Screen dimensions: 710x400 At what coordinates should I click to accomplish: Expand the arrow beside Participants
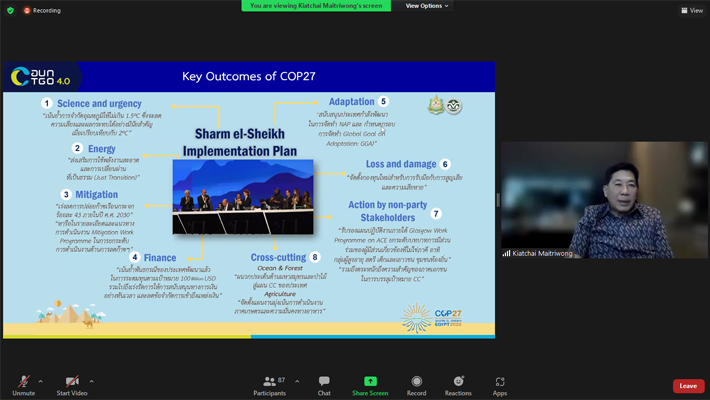(297, 381)
